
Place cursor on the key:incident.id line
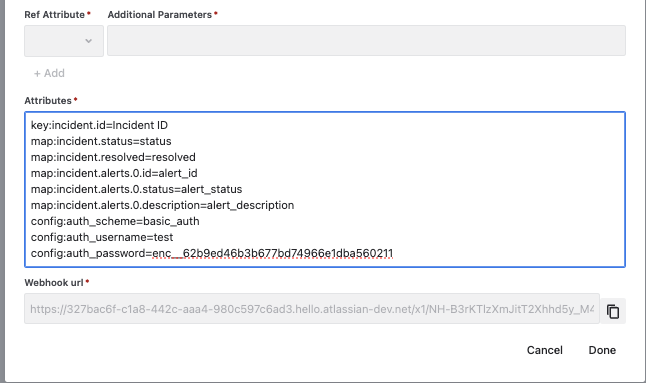[x=99, y=125]
